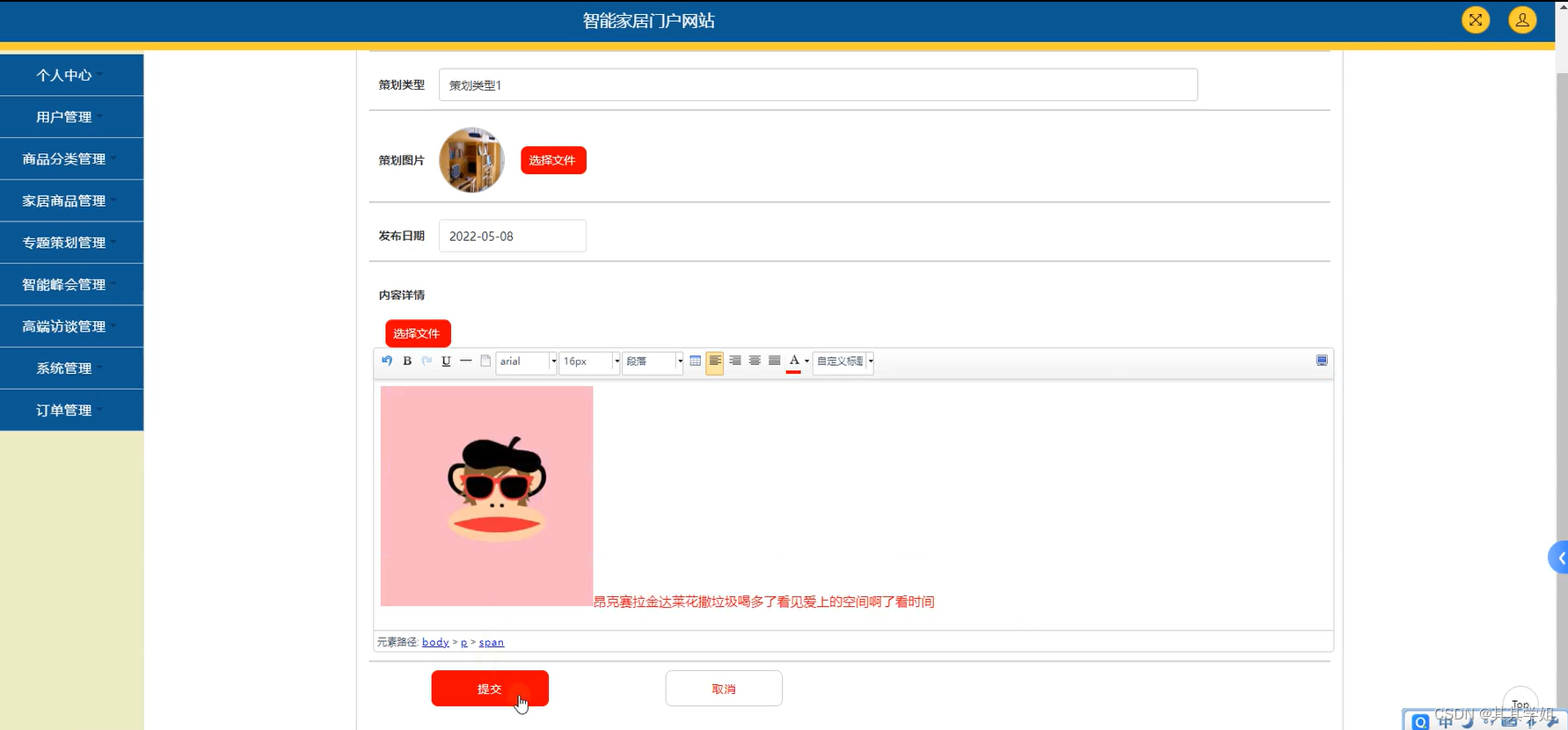1568x730 pixels.
Task: Click the red 提交 submit button
Action: [490, 689]
